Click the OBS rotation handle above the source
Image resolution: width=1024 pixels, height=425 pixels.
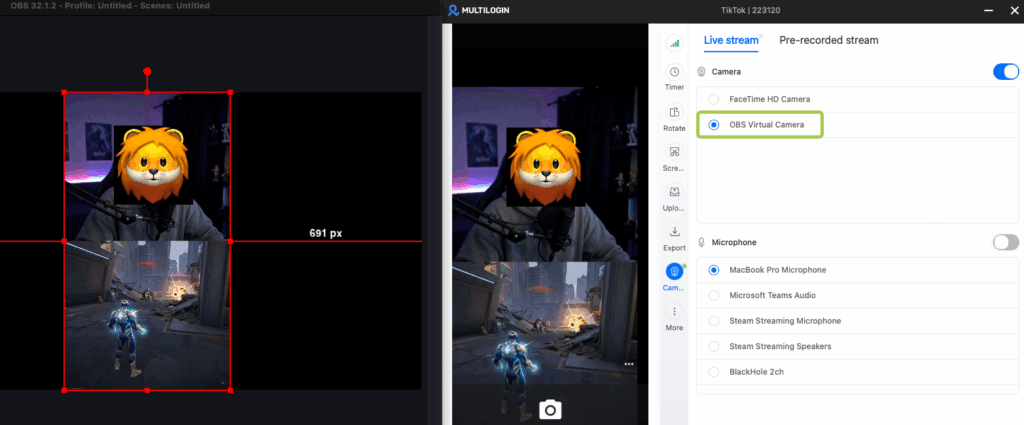(147, 71)
